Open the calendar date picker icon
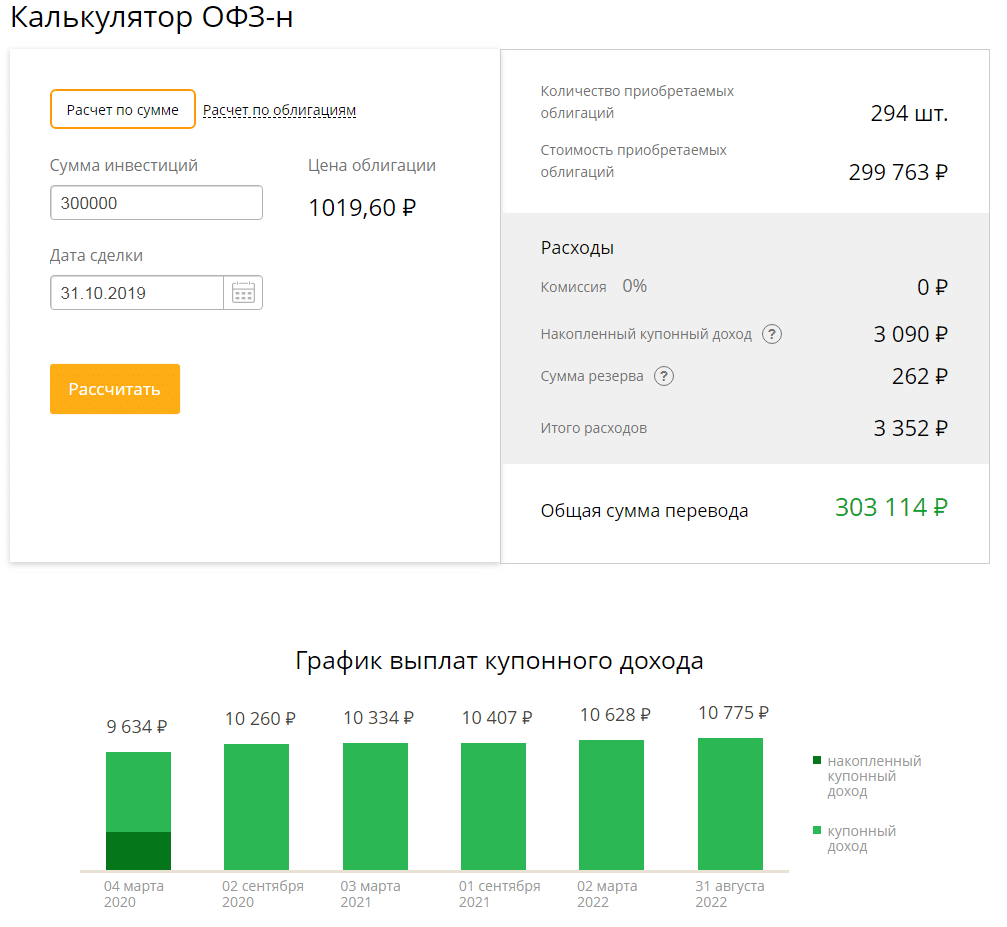Screen dimensions: 1007x927 [243, 293]
